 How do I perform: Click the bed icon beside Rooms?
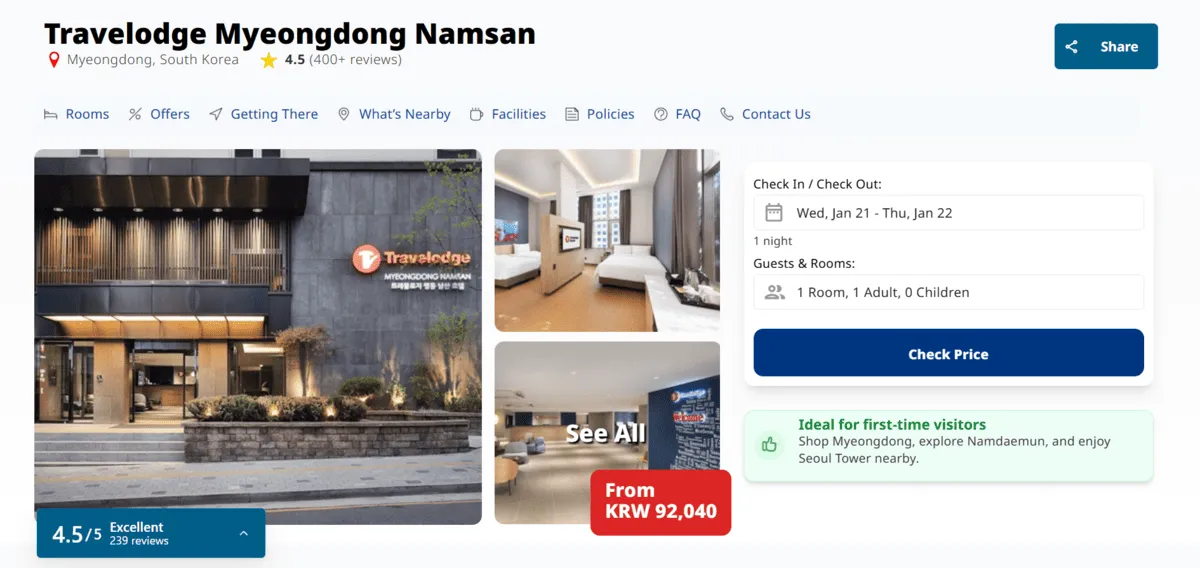point(50,115)
